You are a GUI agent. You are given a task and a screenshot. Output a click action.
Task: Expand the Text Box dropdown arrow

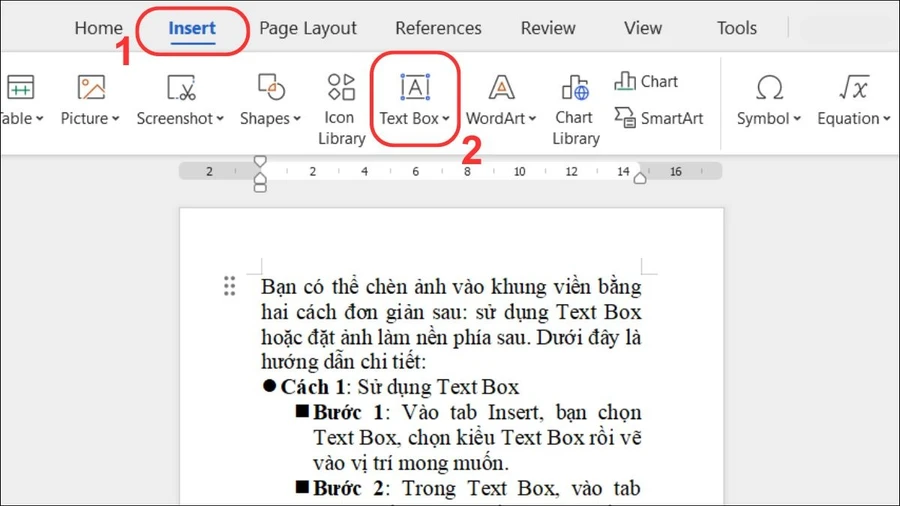(446, 119)
